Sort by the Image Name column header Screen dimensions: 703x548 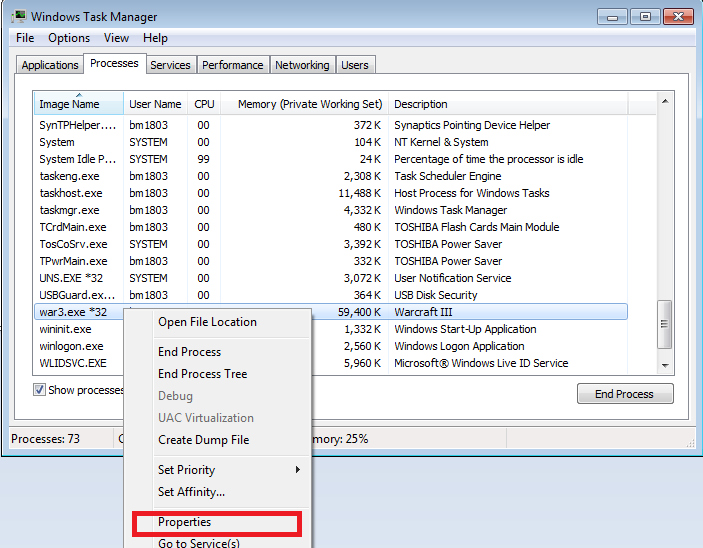(78, 104)
